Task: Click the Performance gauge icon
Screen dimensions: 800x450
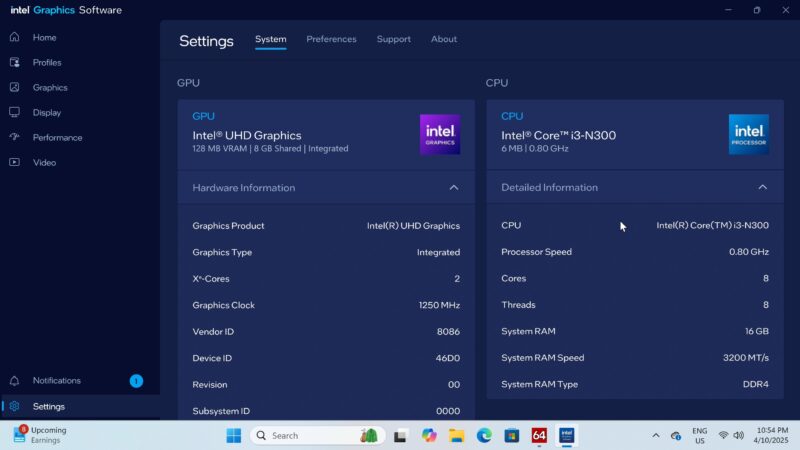Action: pos(14,137)
